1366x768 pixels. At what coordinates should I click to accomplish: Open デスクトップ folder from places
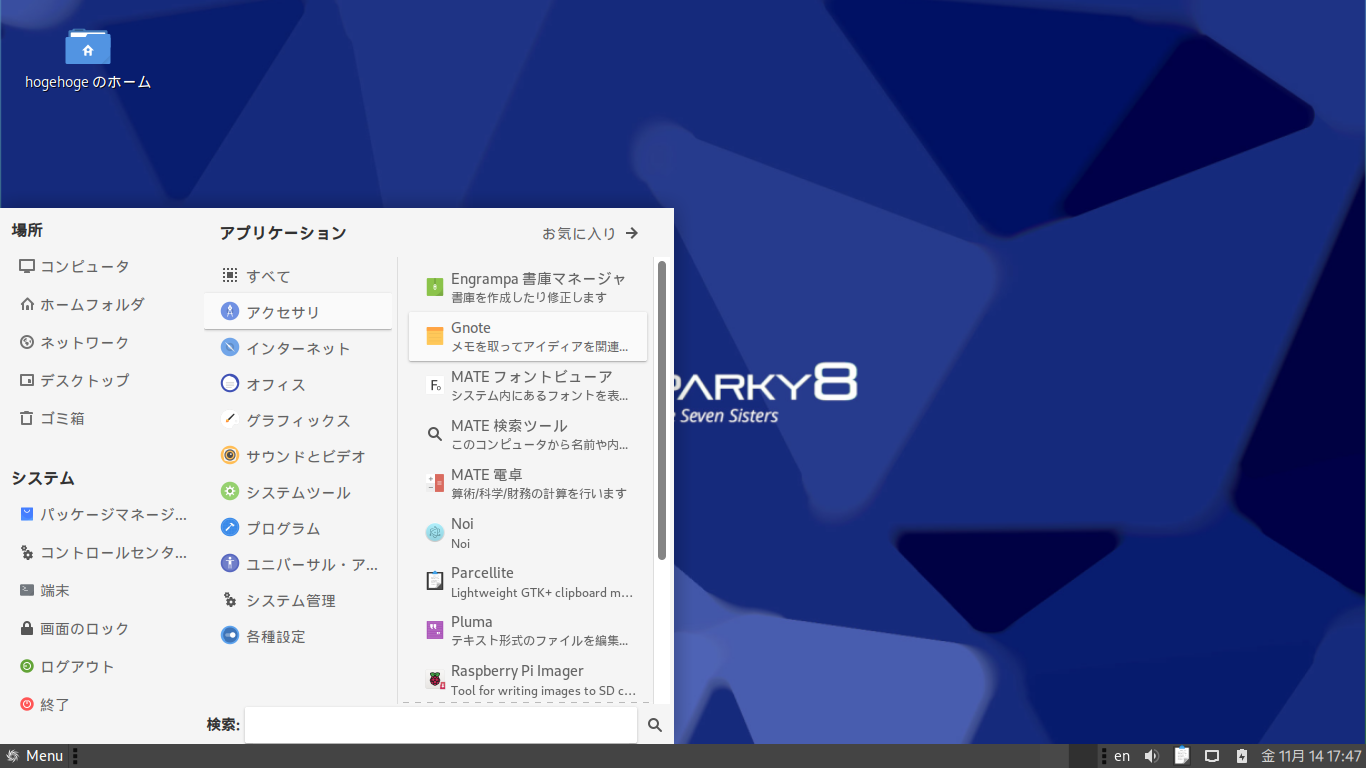(100, 380)
